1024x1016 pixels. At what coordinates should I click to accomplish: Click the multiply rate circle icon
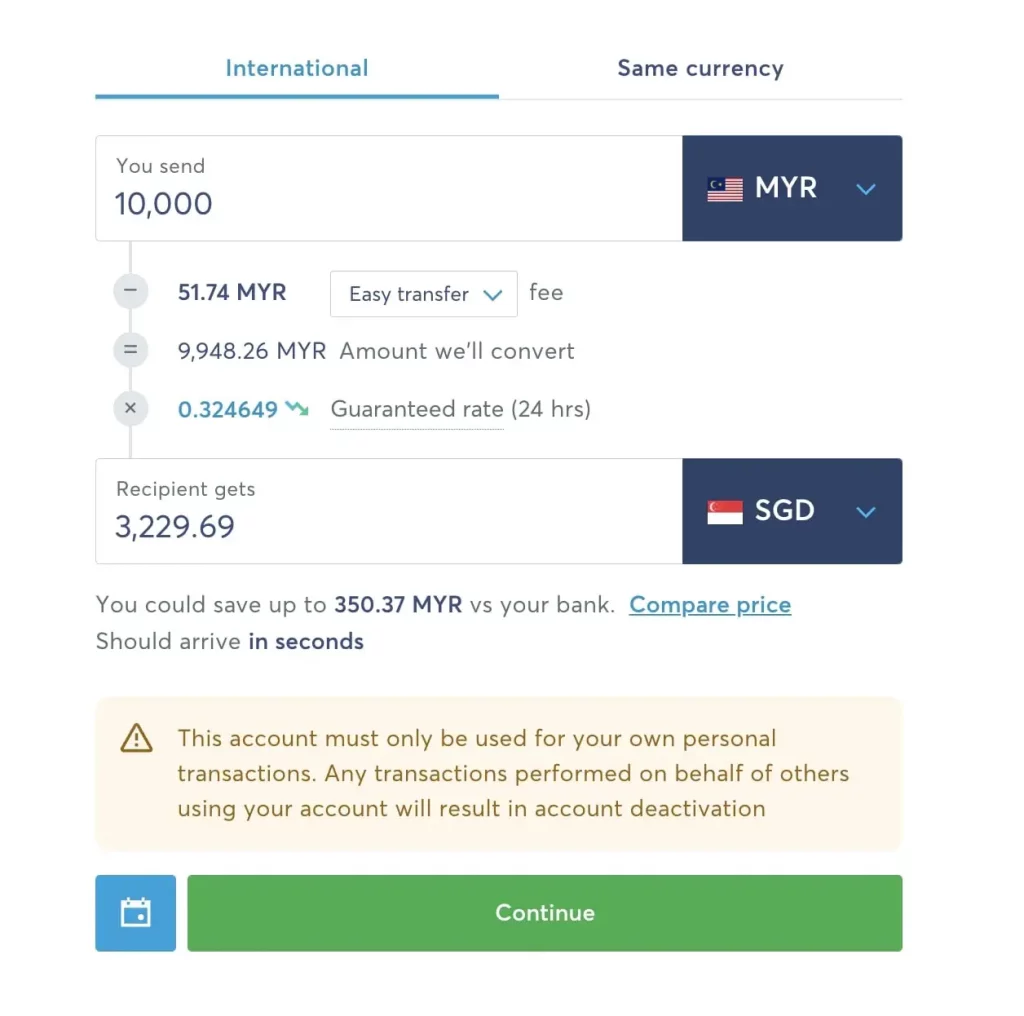(130, 409)
